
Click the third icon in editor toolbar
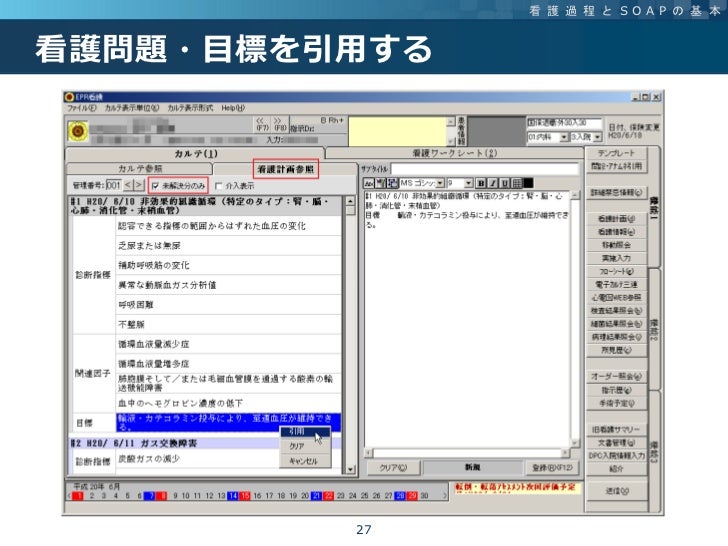(x=392, y=183)
